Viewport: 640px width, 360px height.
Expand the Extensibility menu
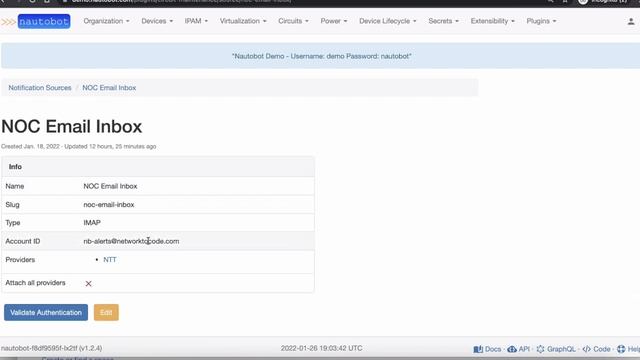(492, 21)
